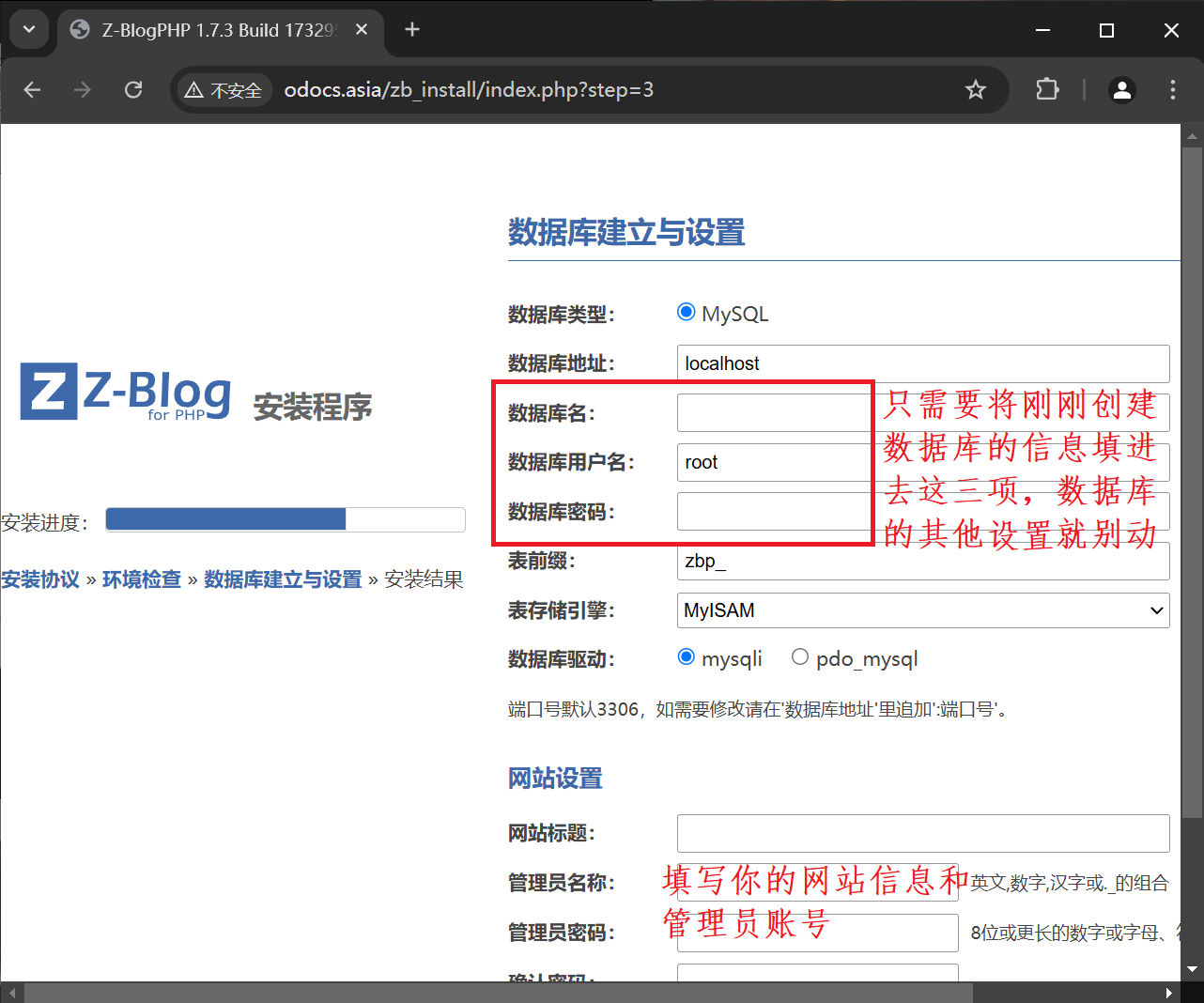Open the browser extensions puzzle icon
The image size is (1204, 1003).
[x=1046, y=90]
